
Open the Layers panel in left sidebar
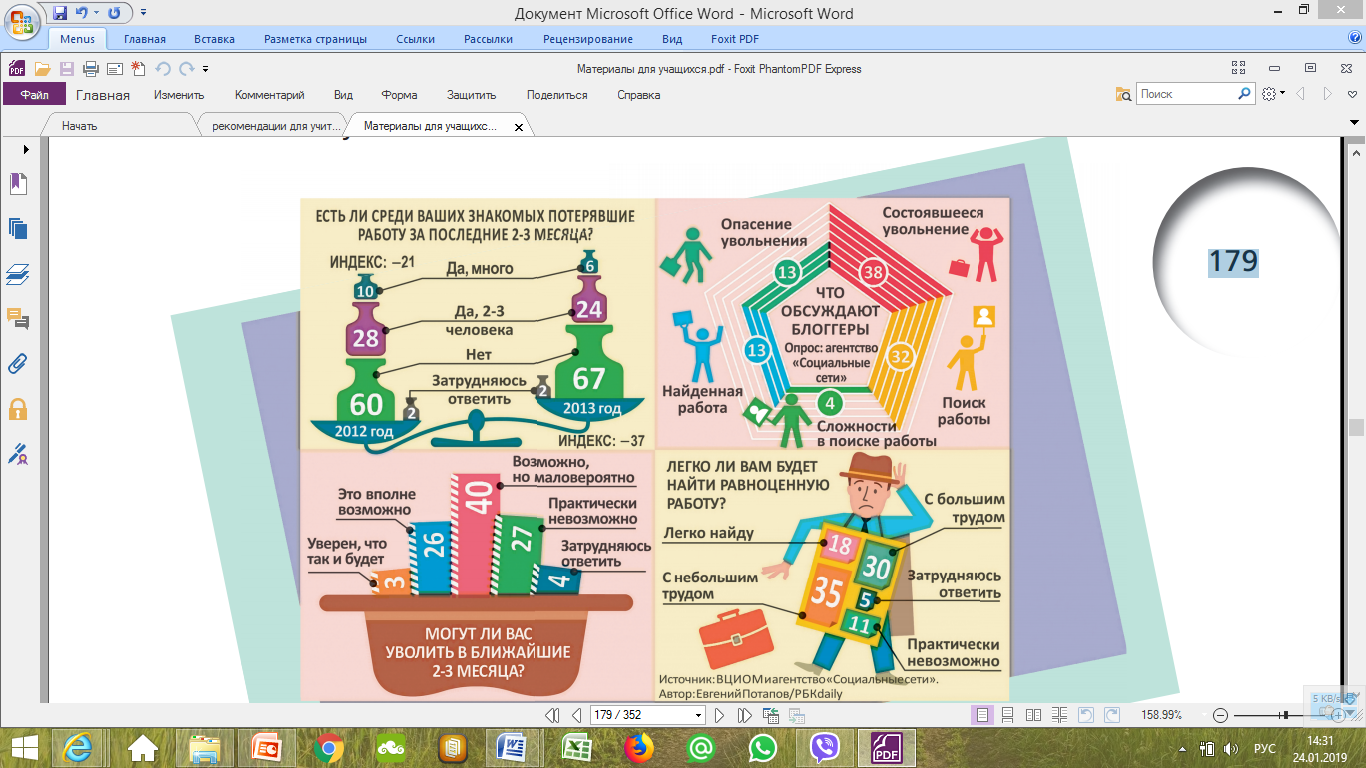pos(18,273)
